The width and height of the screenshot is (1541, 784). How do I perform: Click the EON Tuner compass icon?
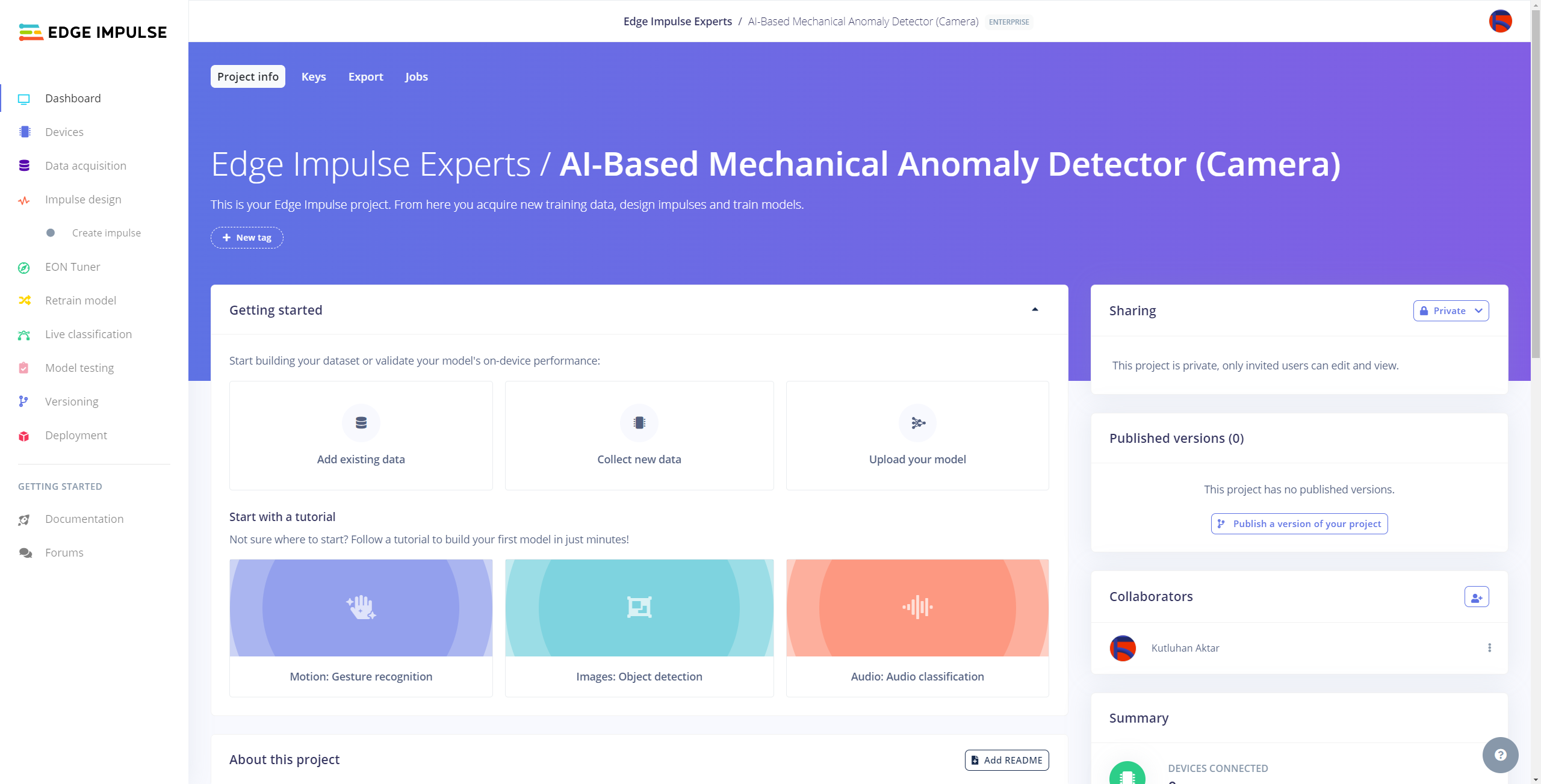pos(24,267)
